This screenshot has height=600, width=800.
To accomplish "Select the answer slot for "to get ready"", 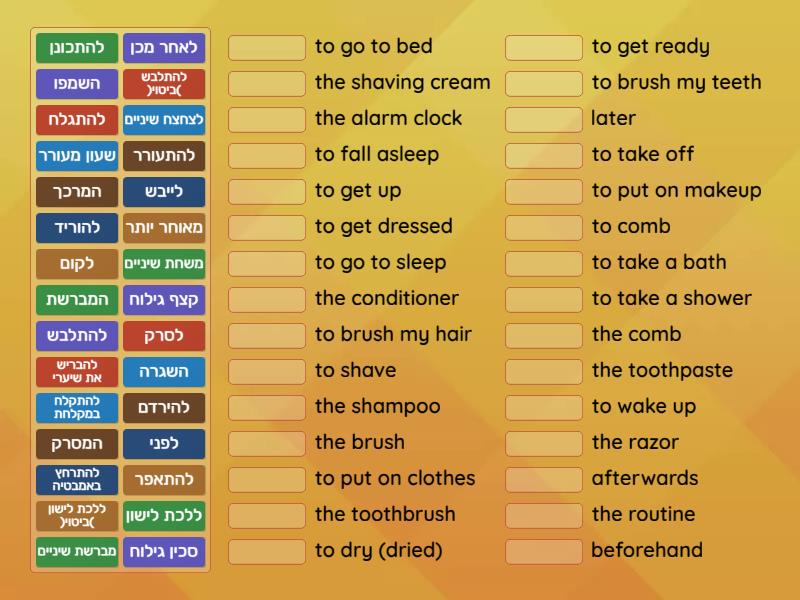I will coord(544,47).
